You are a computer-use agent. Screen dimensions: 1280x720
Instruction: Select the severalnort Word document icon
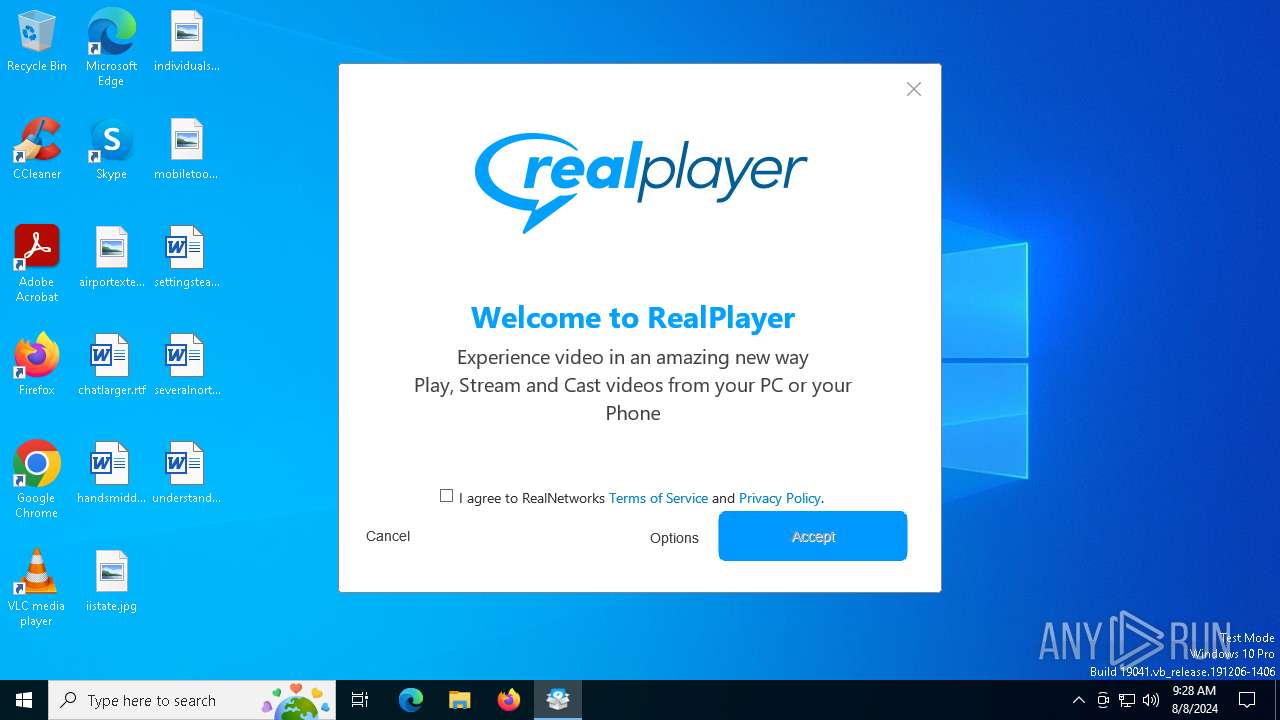coord(186,366)
